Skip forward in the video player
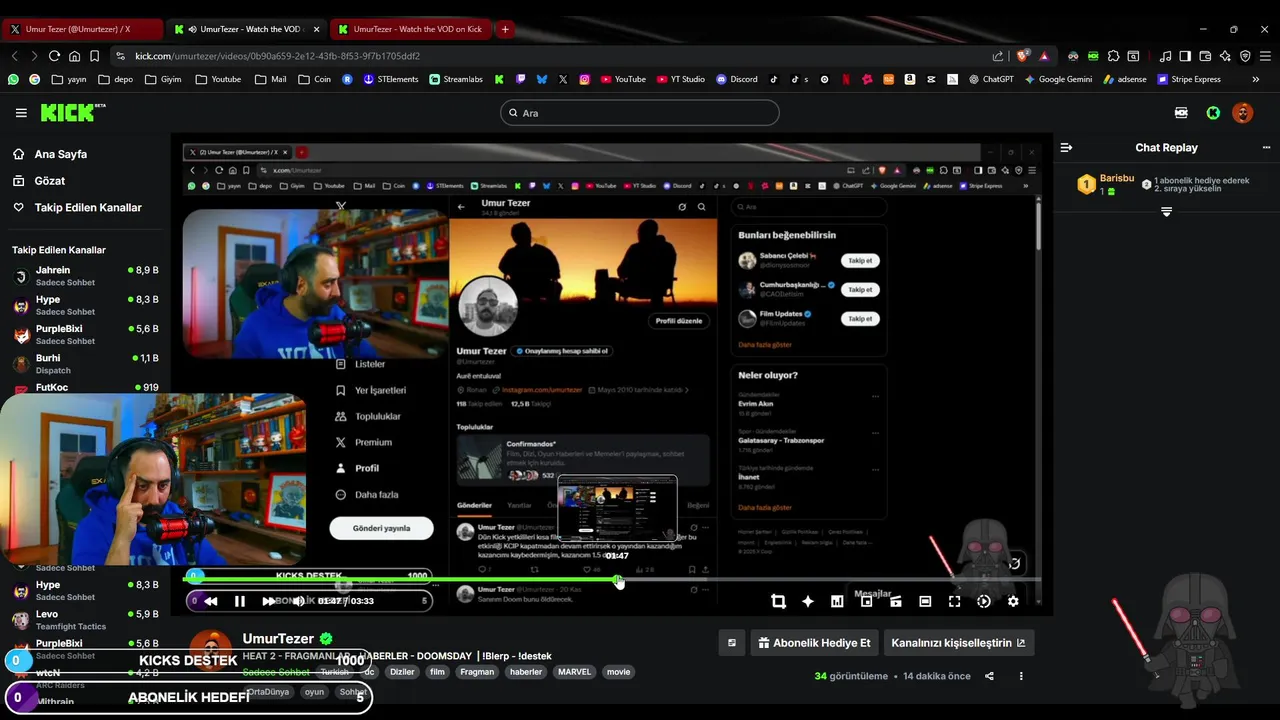Viewport: 1280px width, 720px height. (x=268, y=601)
